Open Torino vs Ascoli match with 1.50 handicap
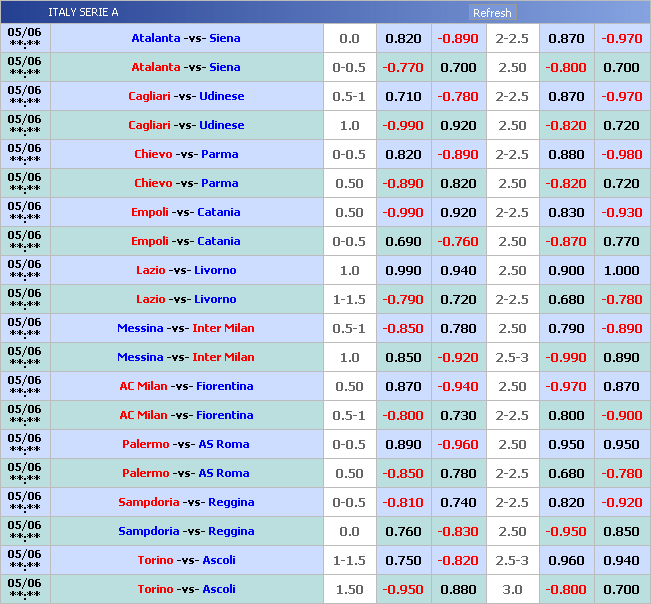The height and width of the screenshot is (604, 651). 186,589
